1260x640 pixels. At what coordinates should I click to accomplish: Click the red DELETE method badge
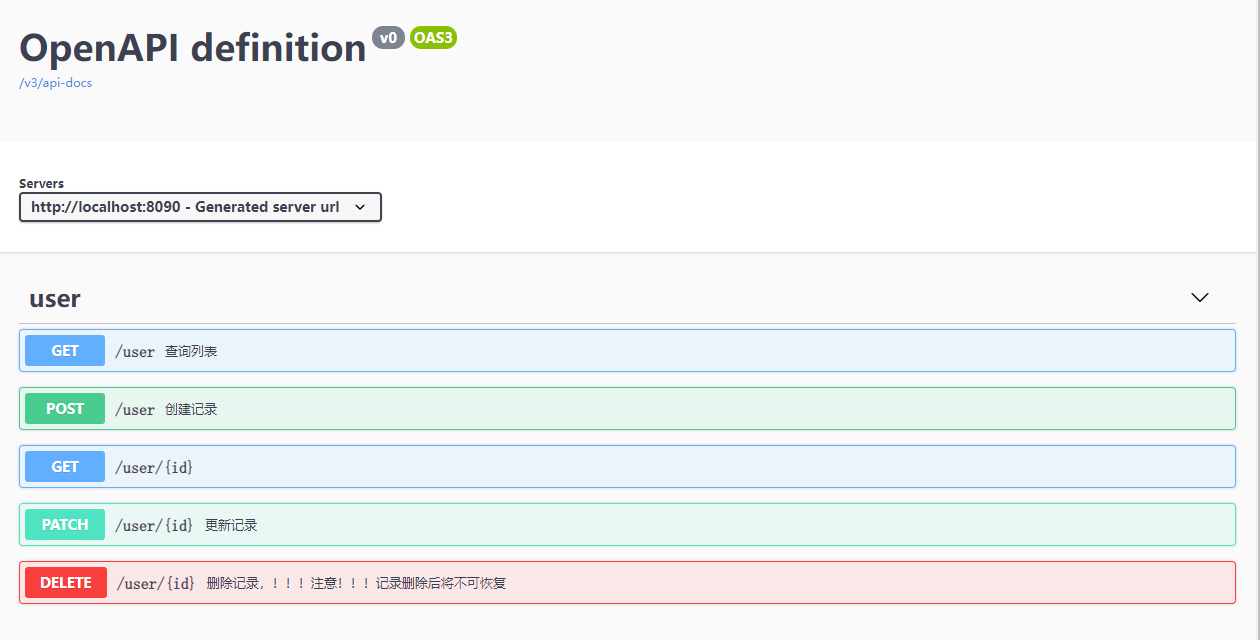tap(66, 583)
